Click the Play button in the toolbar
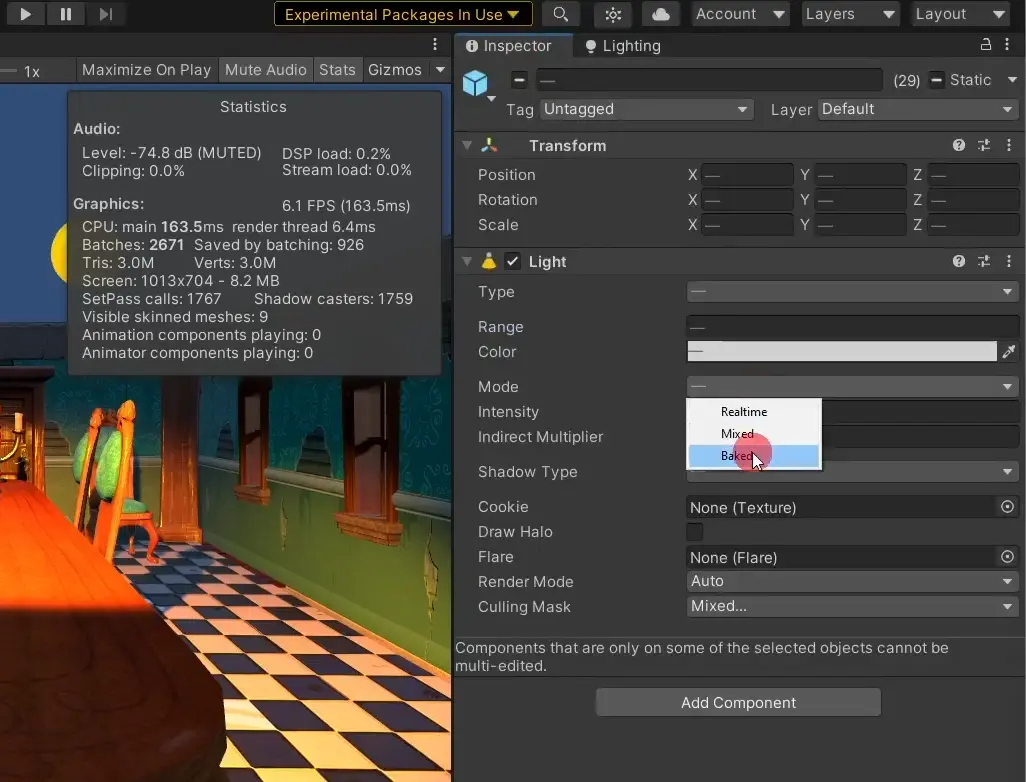The height and width of the screenshot is (782, 1026). click(25, 14)
